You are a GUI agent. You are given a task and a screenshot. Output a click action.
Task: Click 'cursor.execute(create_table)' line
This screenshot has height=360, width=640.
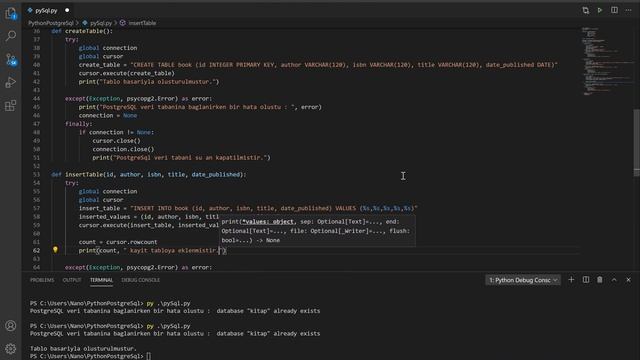tap(127, 73)
